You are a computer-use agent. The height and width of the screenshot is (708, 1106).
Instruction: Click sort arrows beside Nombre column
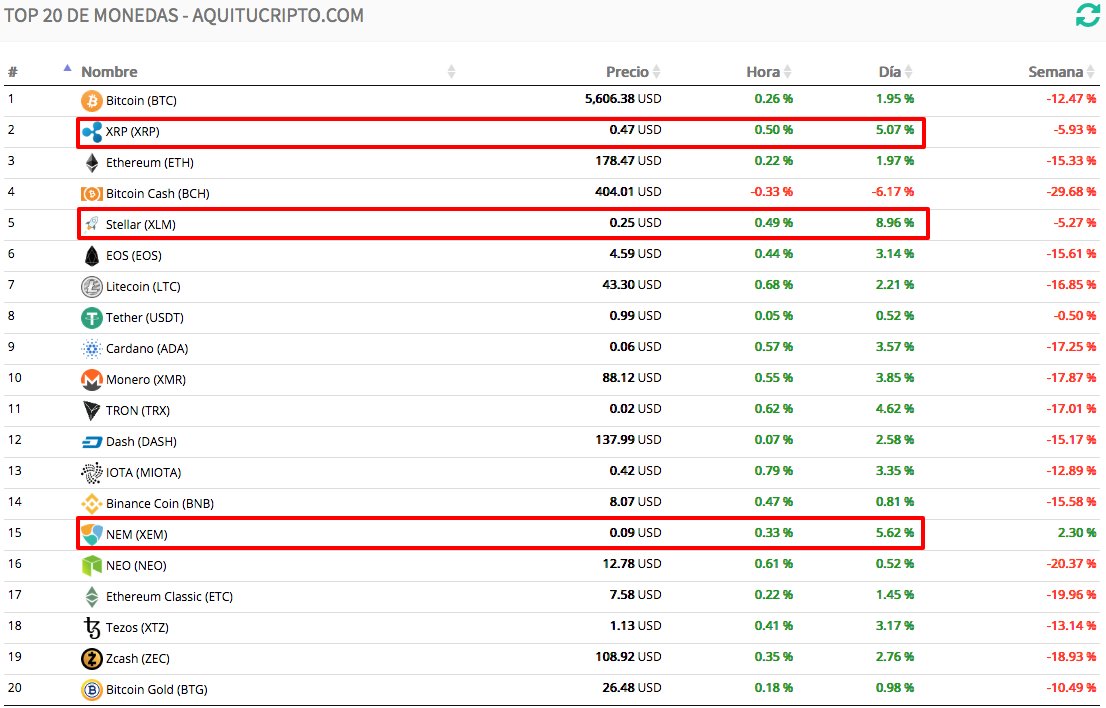pyautogui.click(x=451, y=71)
